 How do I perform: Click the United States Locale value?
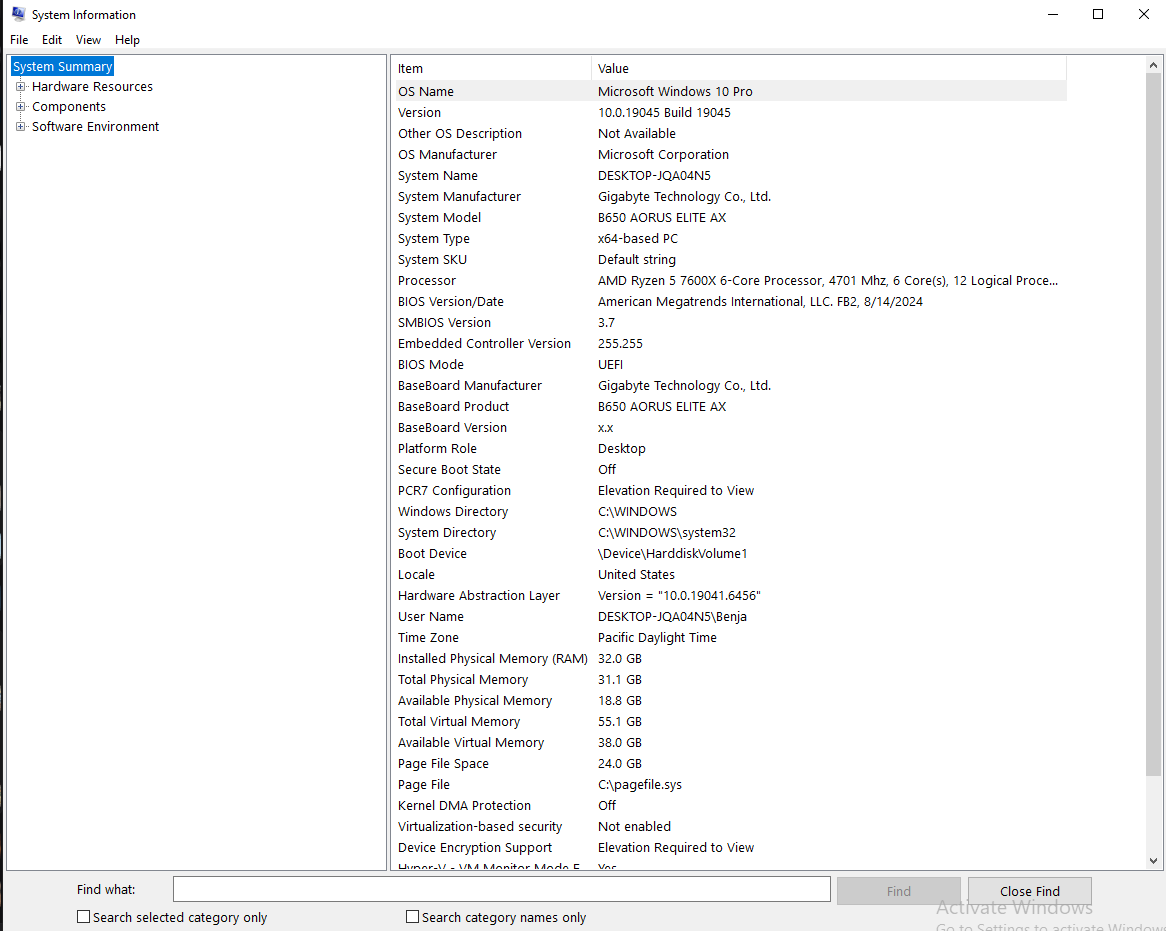coord(637,575)
